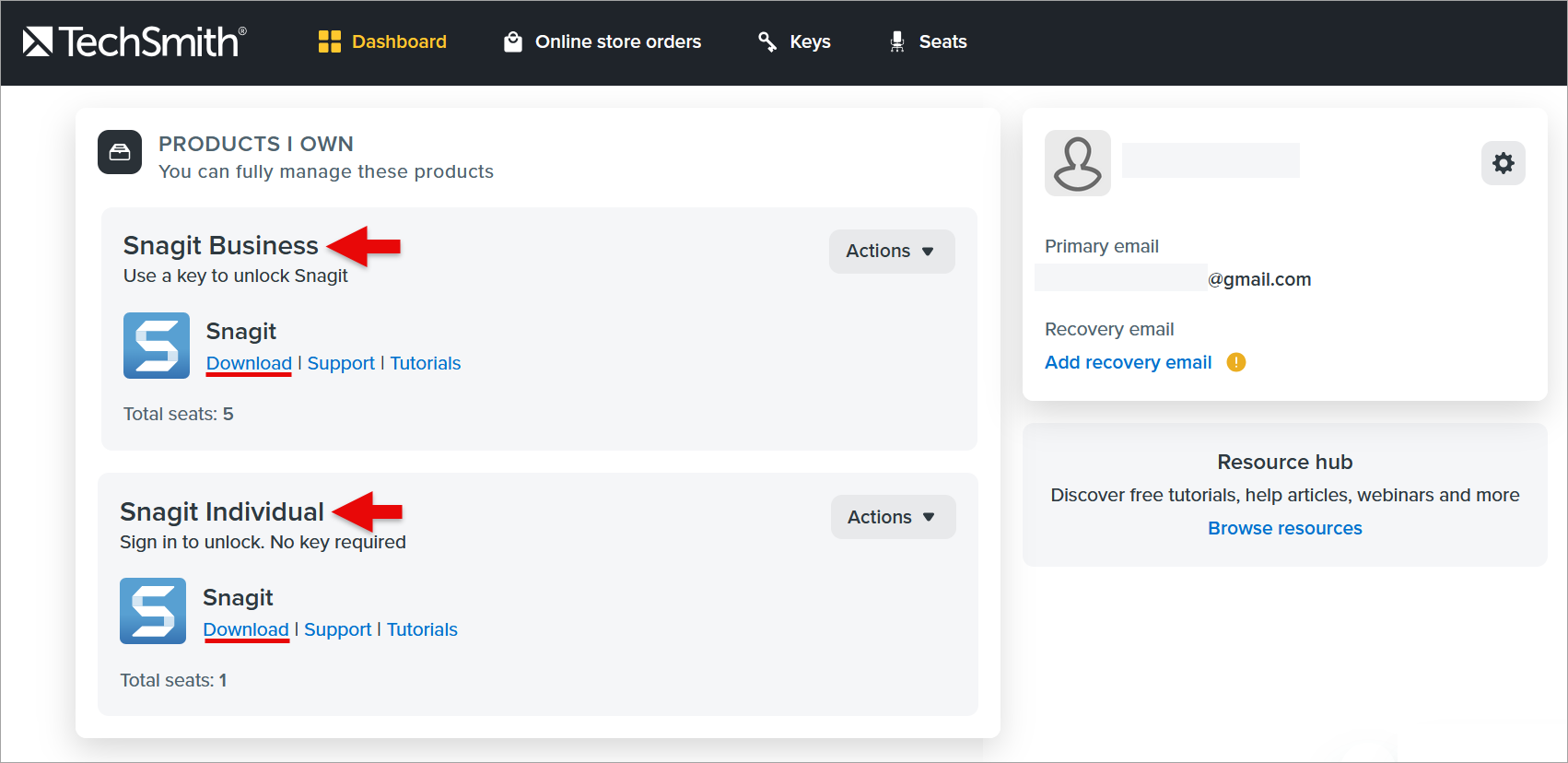Viewport: 1568px width, 763px height.
Task: Open the Seats page
Action: pyautogui.click(x=928, y=41)
